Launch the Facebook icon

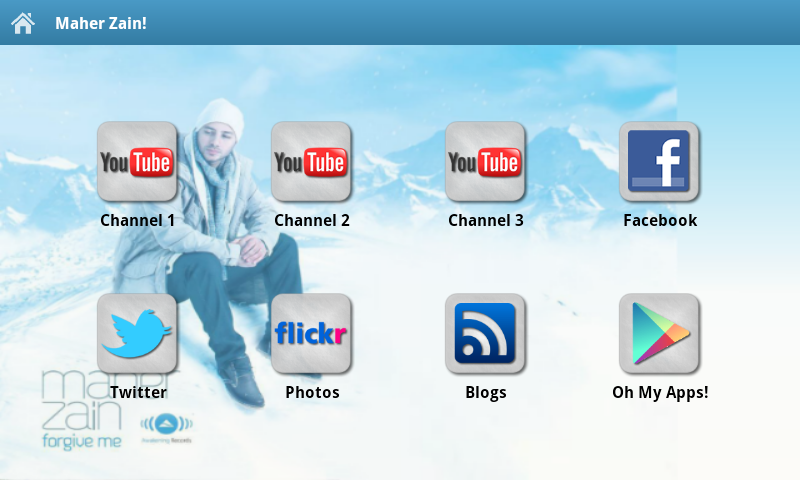click(x=659, y=162)
